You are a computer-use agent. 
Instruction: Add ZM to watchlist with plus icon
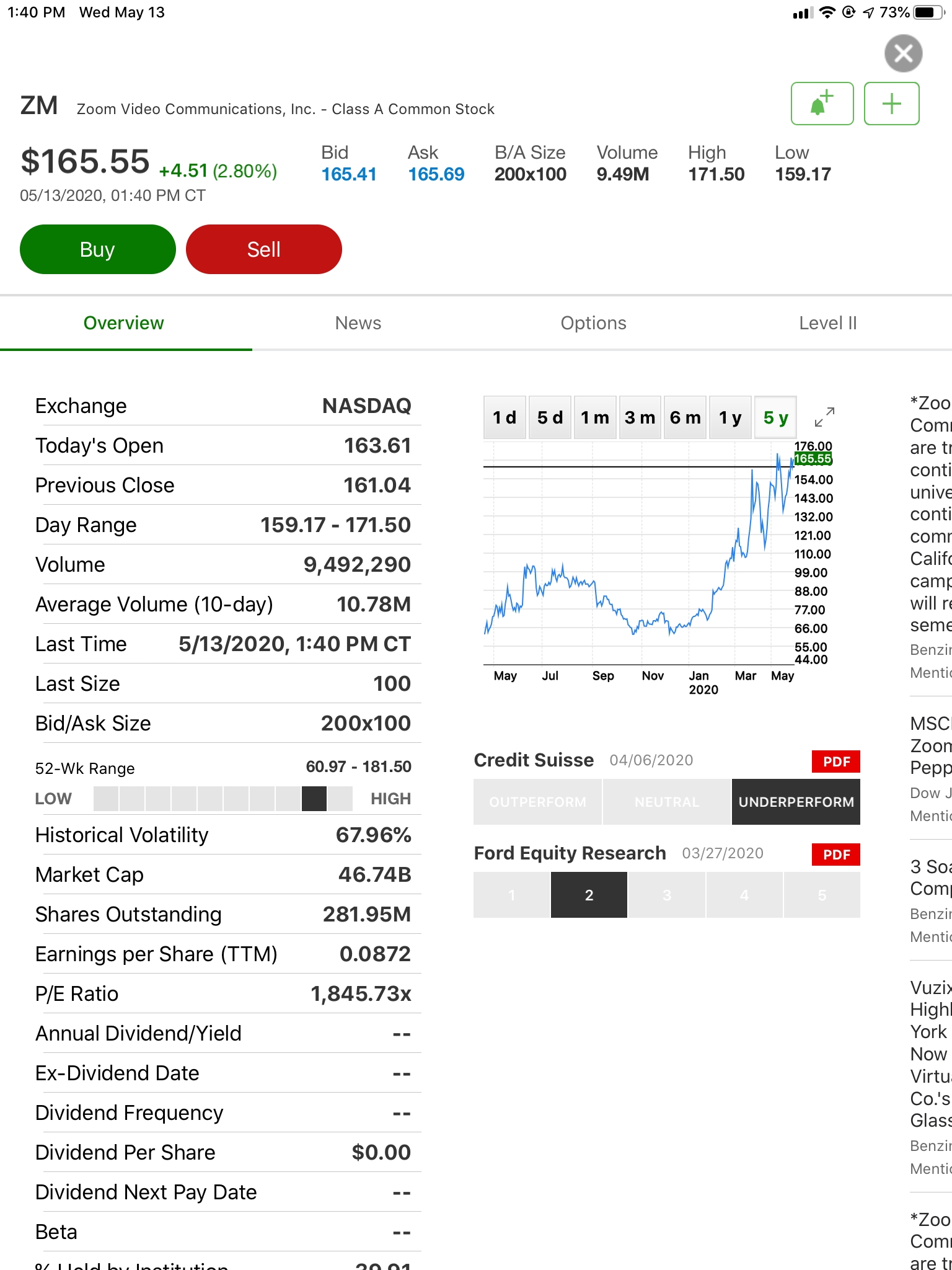[x=891, y=104]
